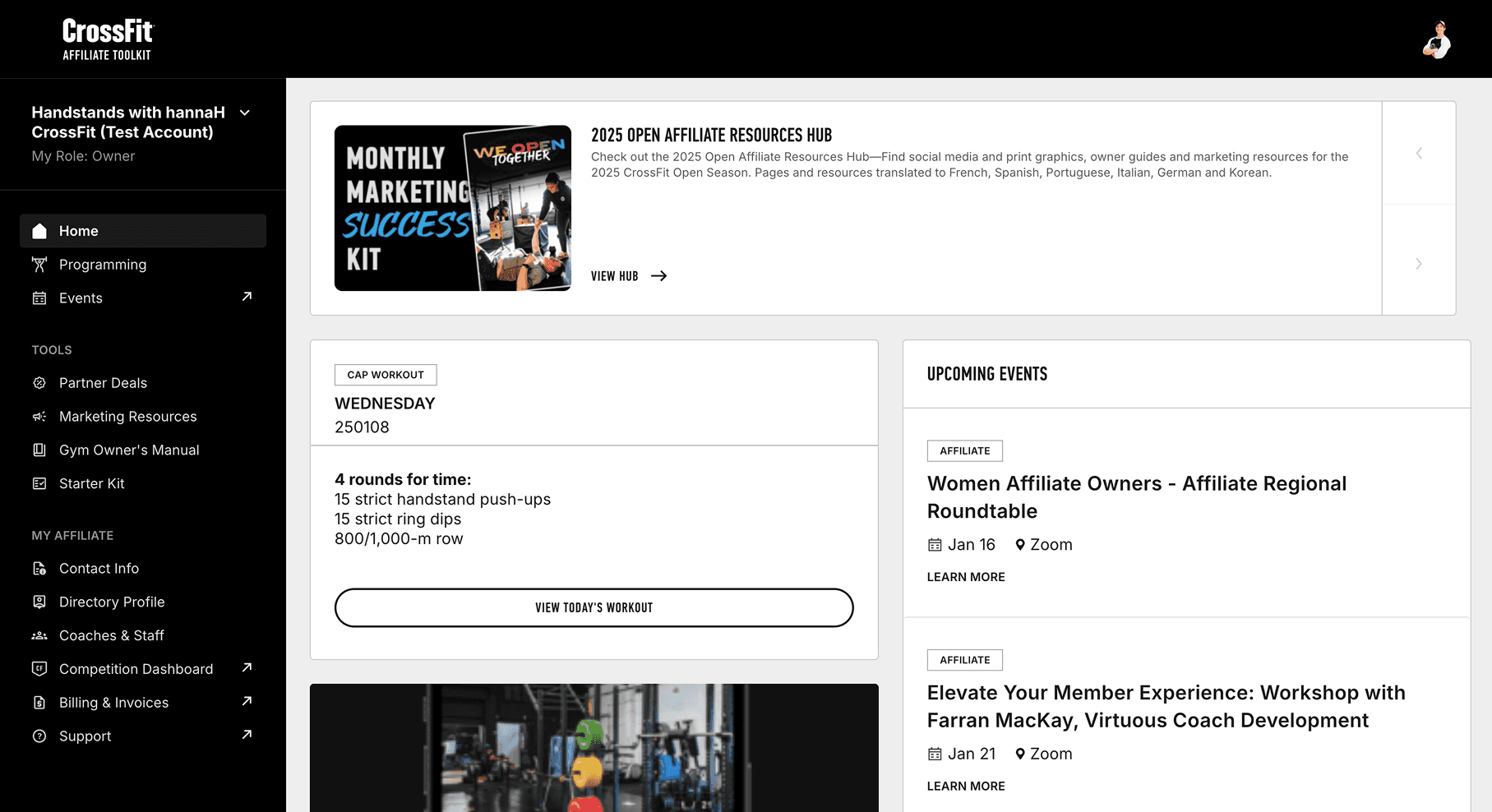The image size is (1492, 812).
Task: Click the Support question mark icon
Action: pyautogui.click(x=39, y=736)
